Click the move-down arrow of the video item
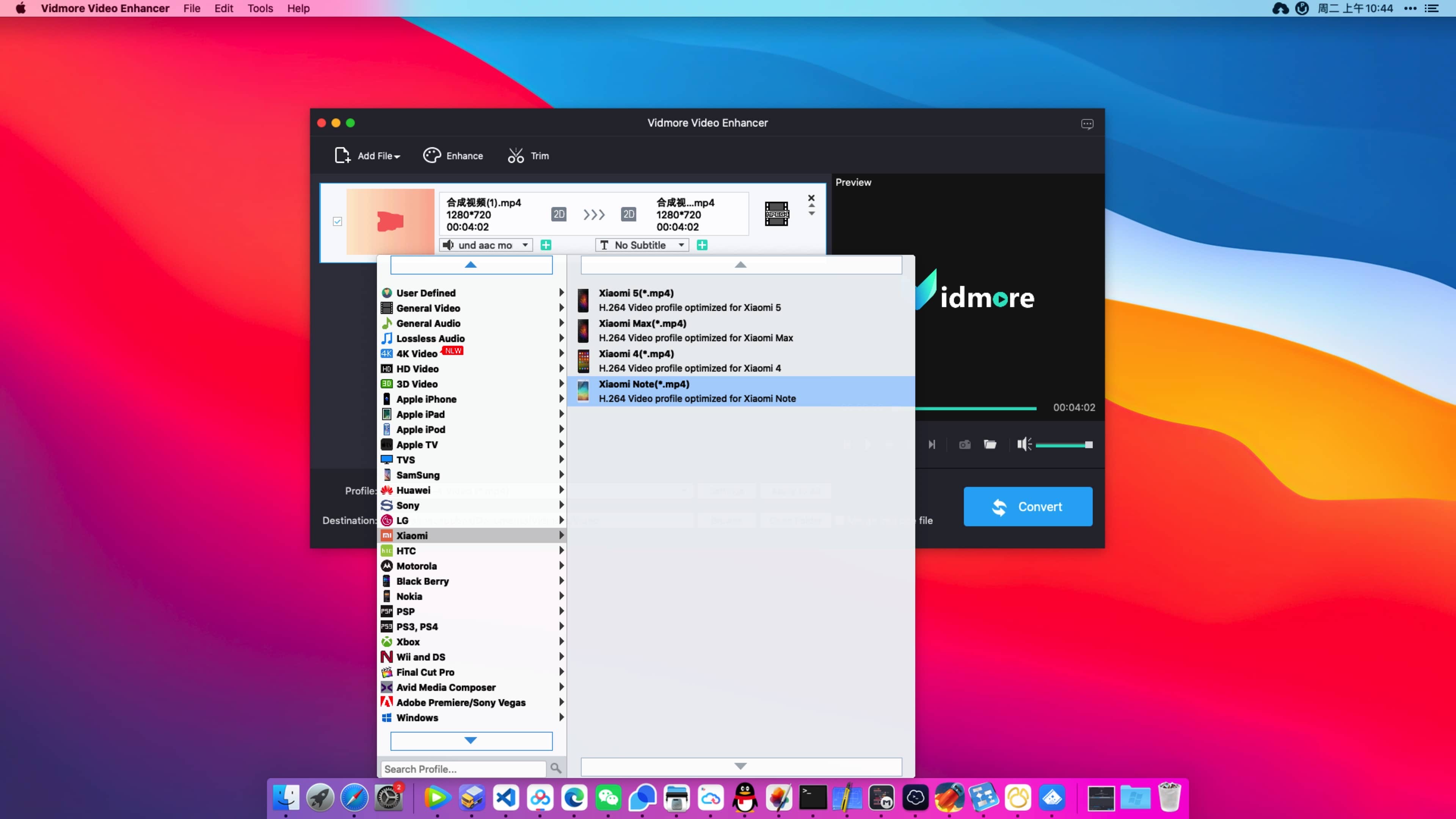This screenshot has height=819, width=1456. point(812,214)
